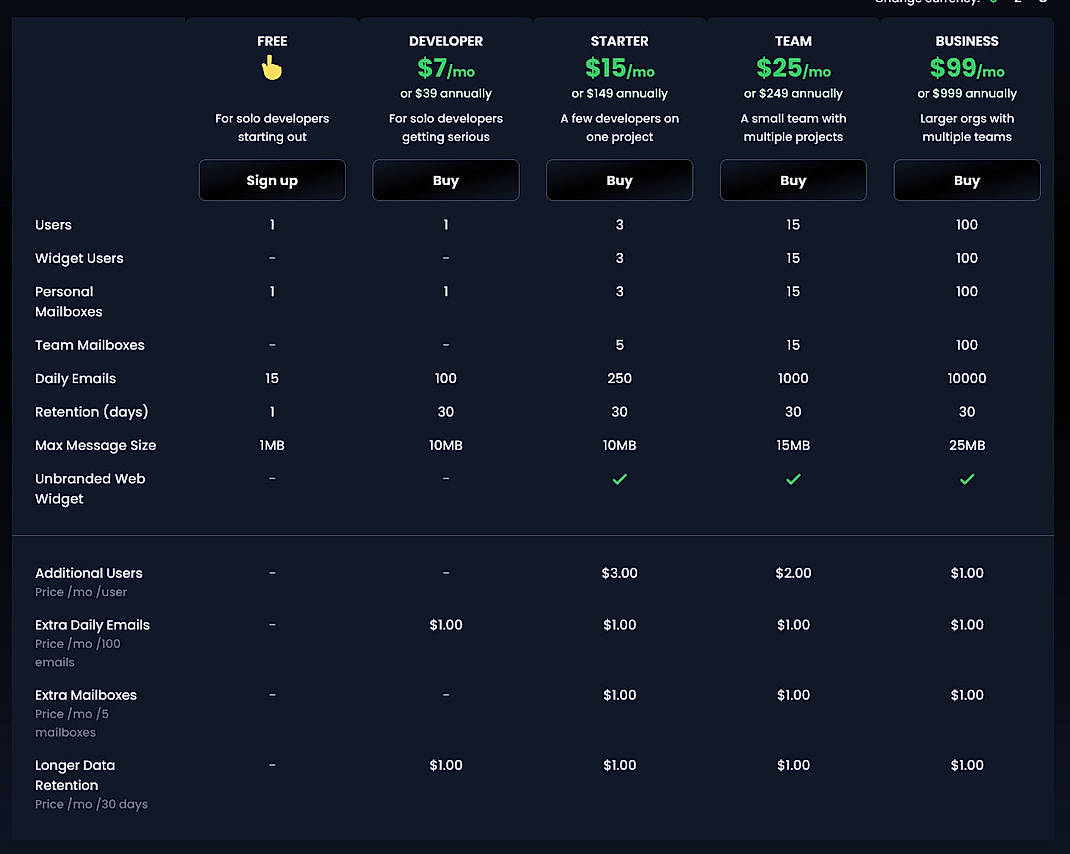Click the $99/mo Business price
The width and height of the screenshot is (1070, 854).
coord(967,68)
